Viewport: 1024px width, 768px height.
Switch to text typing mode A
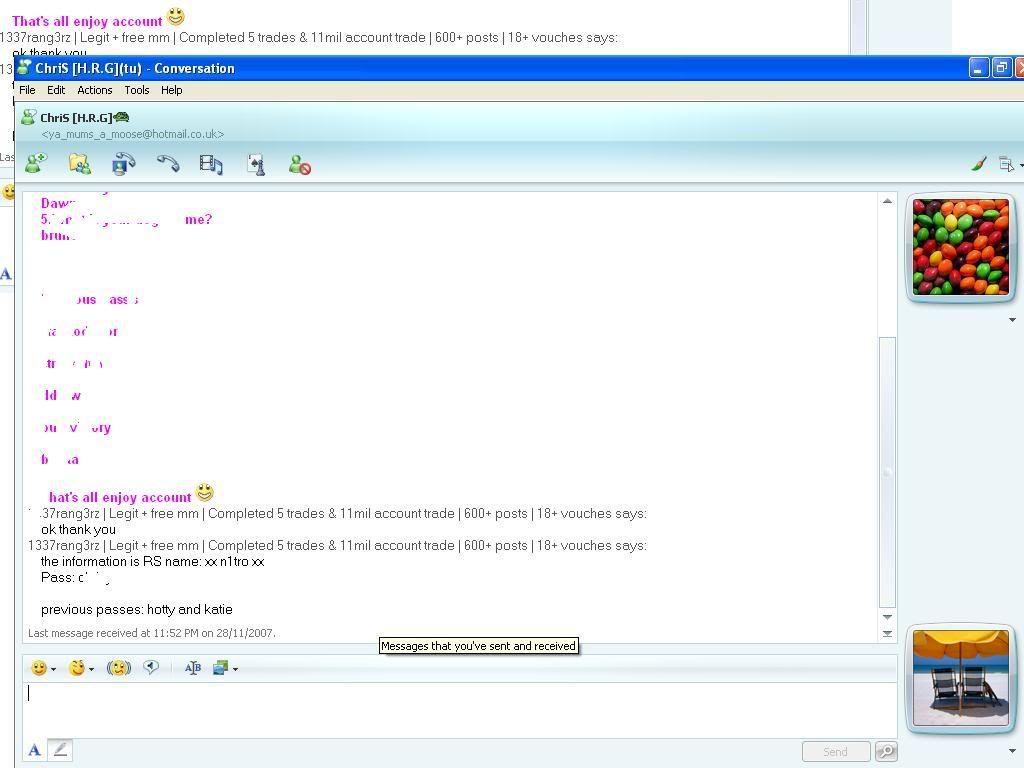[35, 750]
